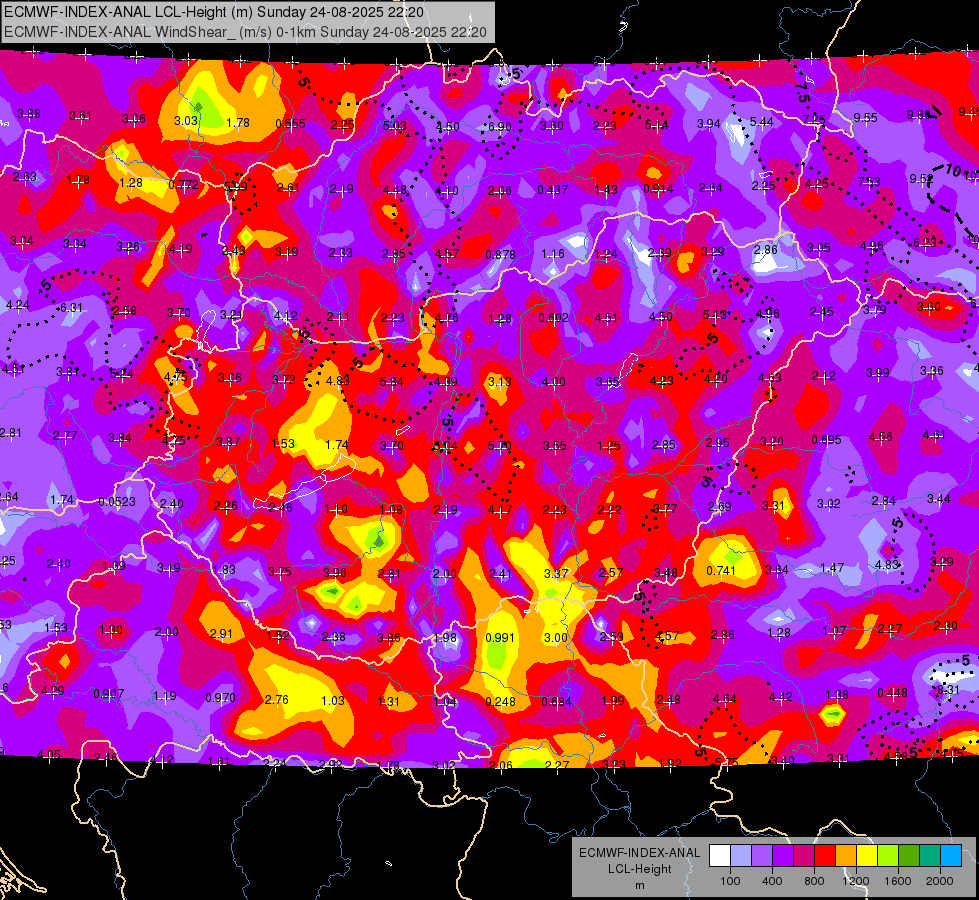The height and width of the screenshot is (900, 979).
Task: Click the grid value 0.907
Action: (109, 694)
